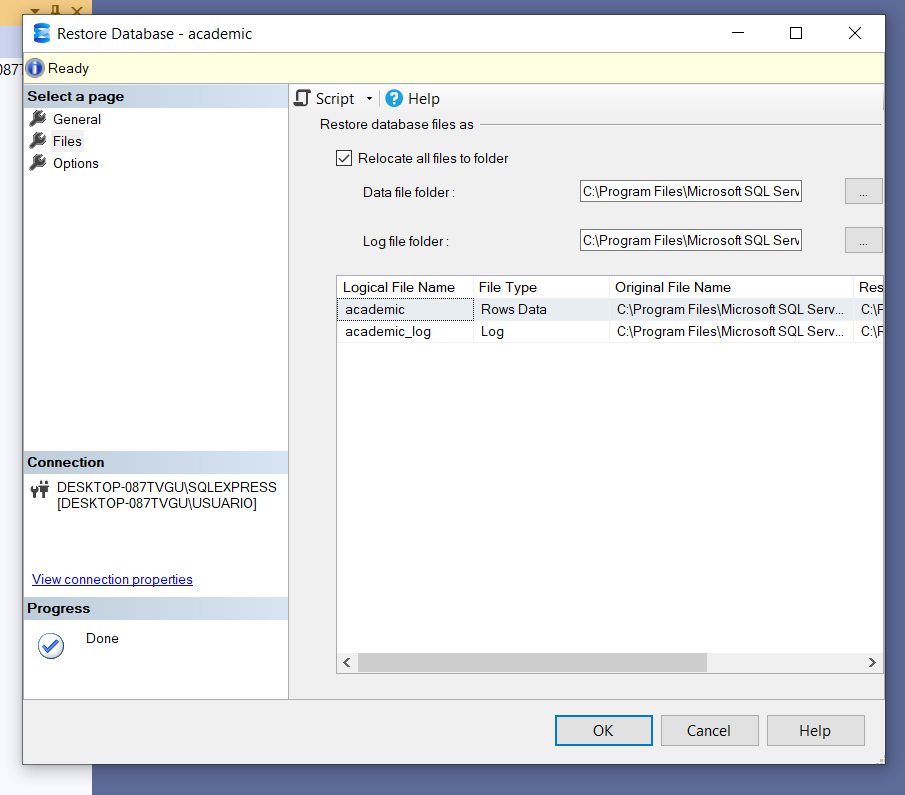Click the Logical File Name column header
905x795 pixels.
[405, 287]
